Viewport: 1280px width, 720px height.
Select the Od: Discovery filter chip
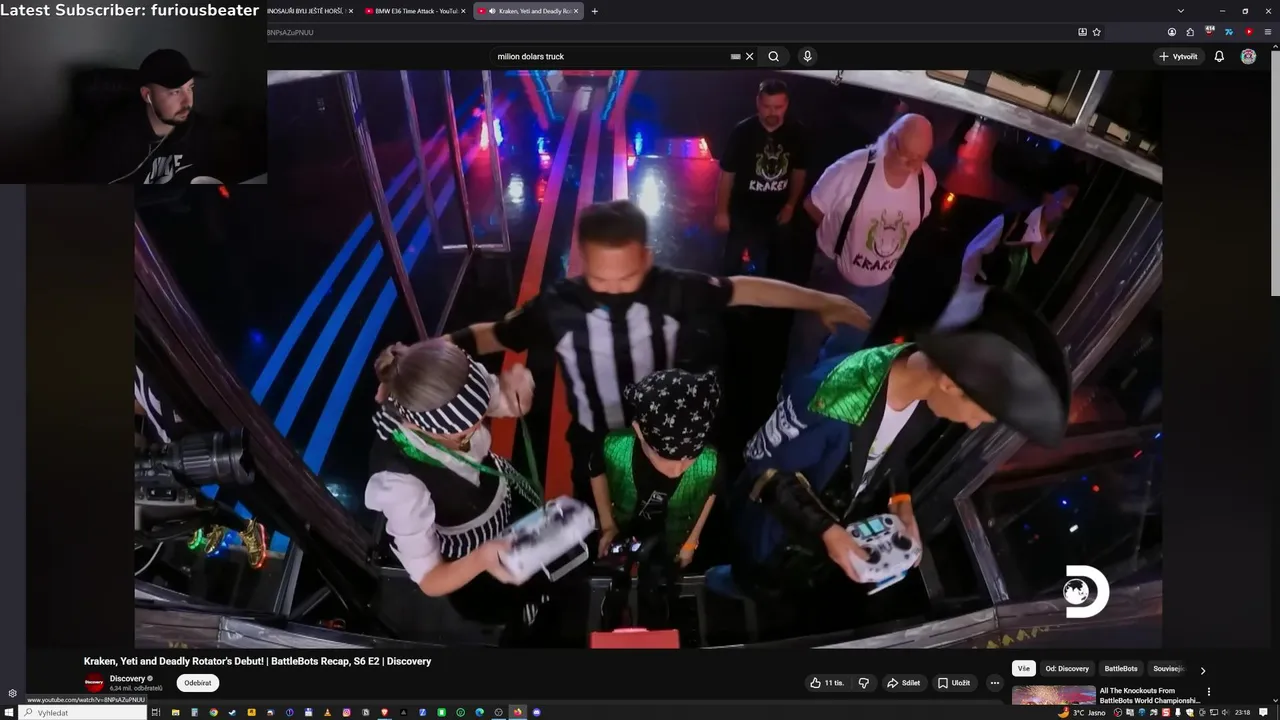1067,669
